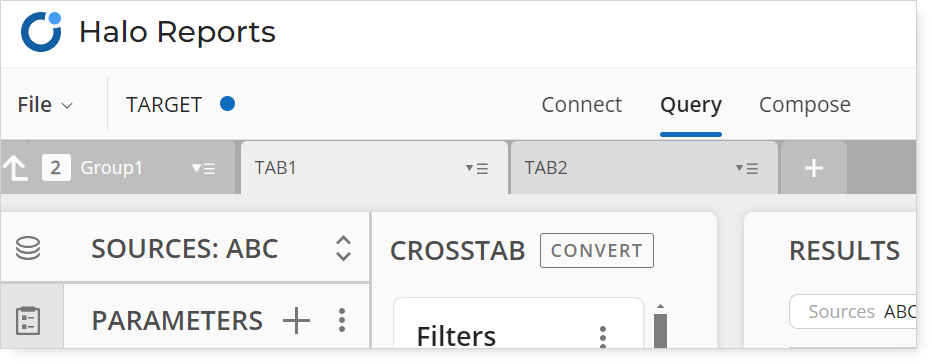Open the Filters three-dot menu
Image resolution: width=932 pixels, height=364 pixels.
click(x=603, y=337)
